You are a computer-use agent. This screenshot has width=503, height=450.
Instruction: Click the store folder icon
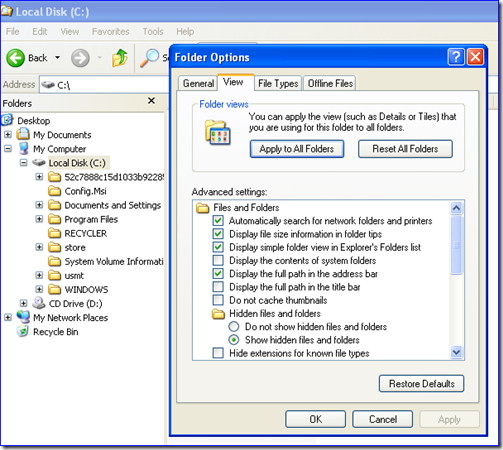pos(54,247)
